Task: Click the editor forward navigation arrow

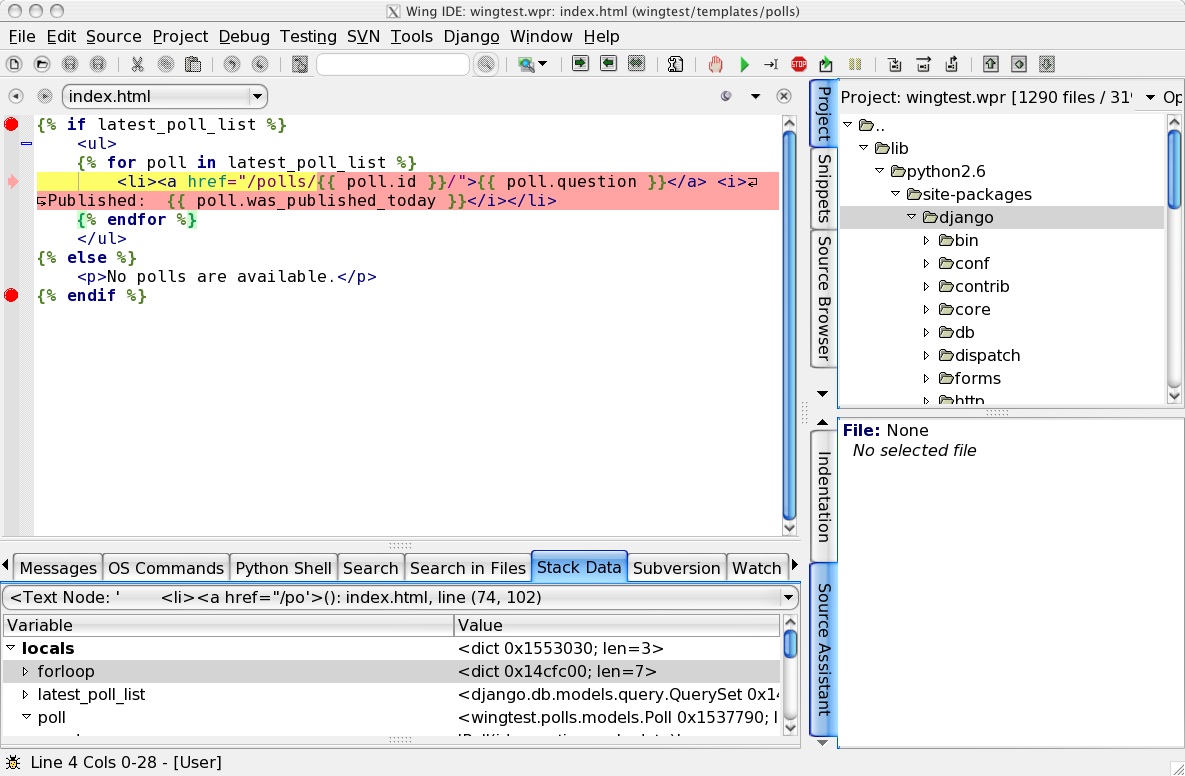Action: tap(45, 96)
